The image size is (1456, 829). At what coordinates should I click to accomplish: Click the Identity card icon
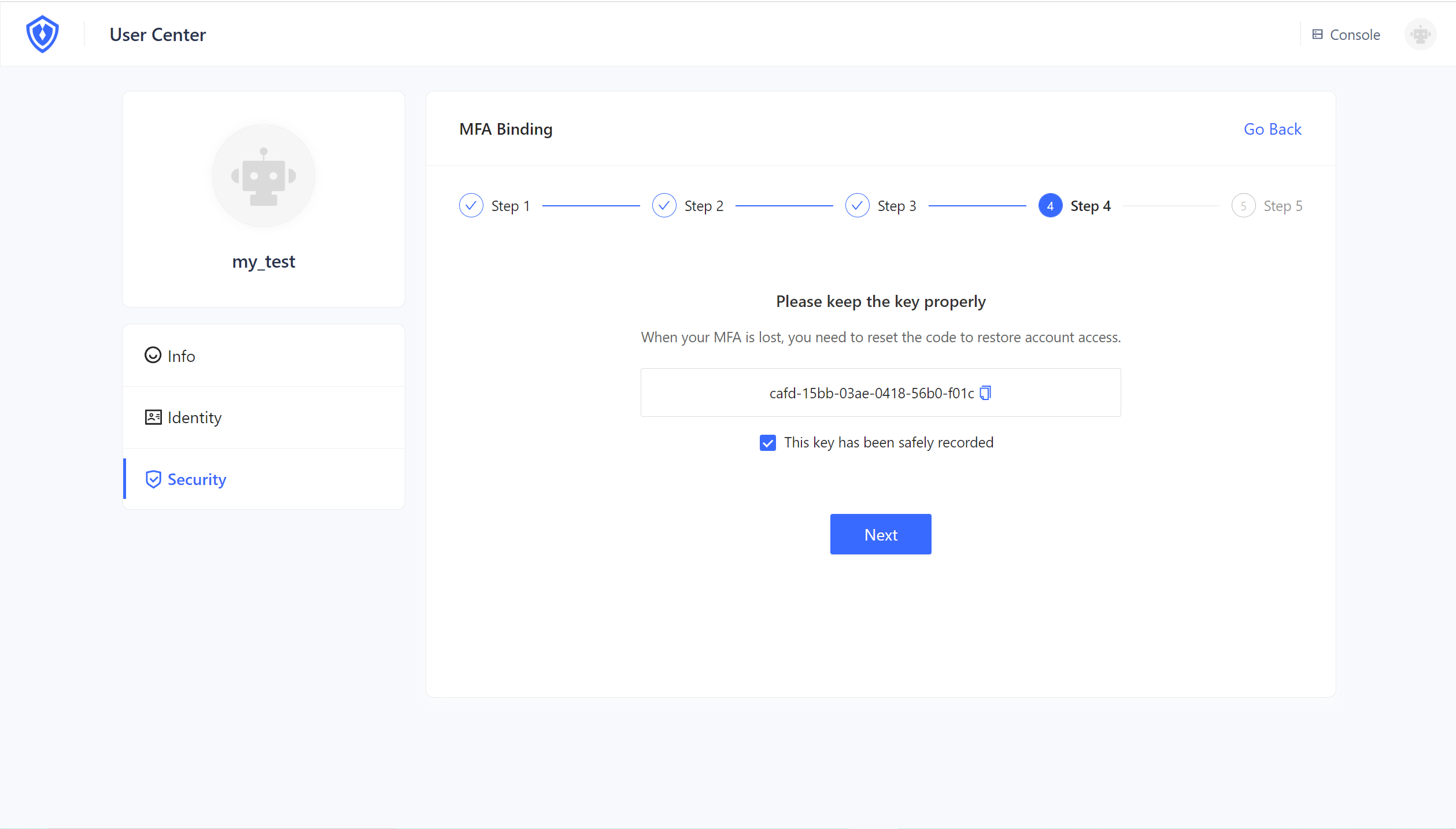pyautogui.click(x=153, y=417)
